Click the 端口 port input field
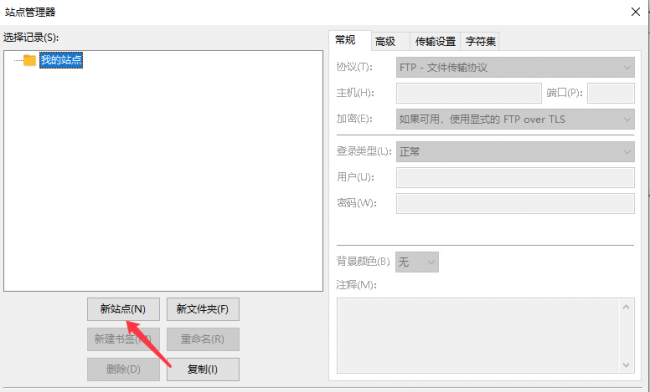This screenshot has height=392, width=650. point(611,93)
